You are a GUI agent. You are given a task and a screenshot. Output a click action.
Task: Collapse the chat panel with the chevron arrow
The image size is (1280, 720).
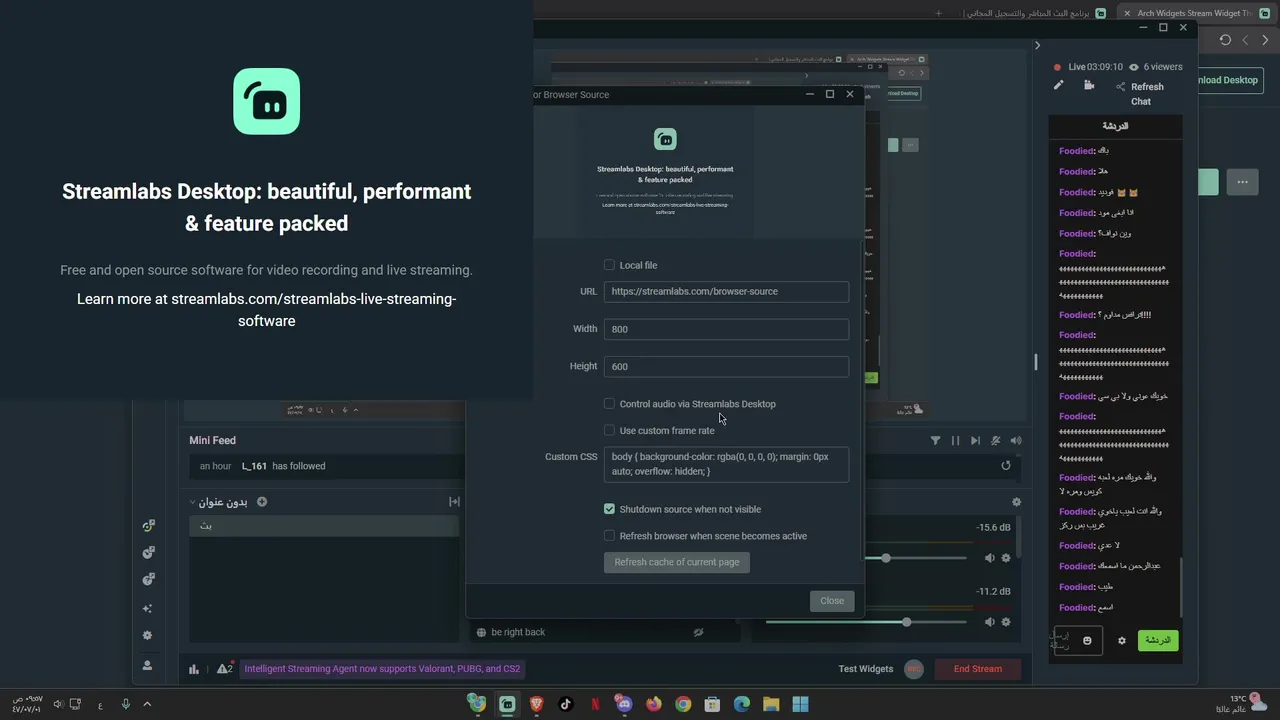coord(1037,45)
